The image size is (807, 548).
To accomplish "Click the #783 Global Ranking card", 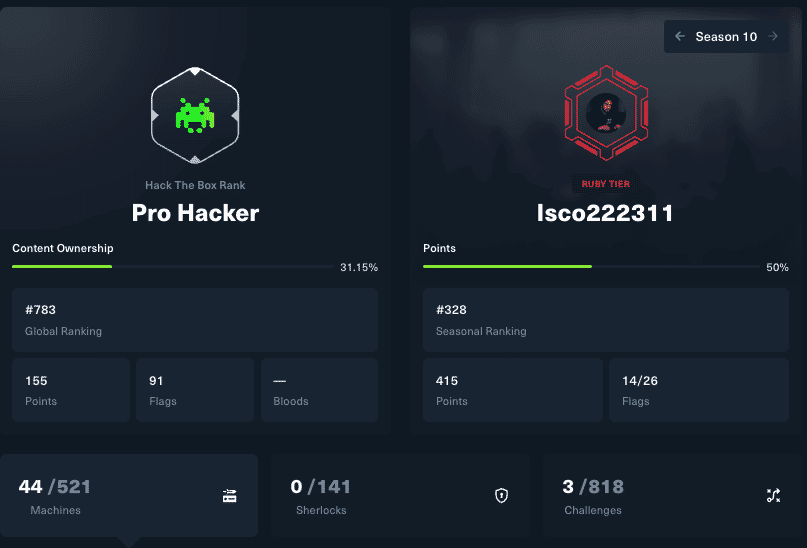I will click(195, 320).
